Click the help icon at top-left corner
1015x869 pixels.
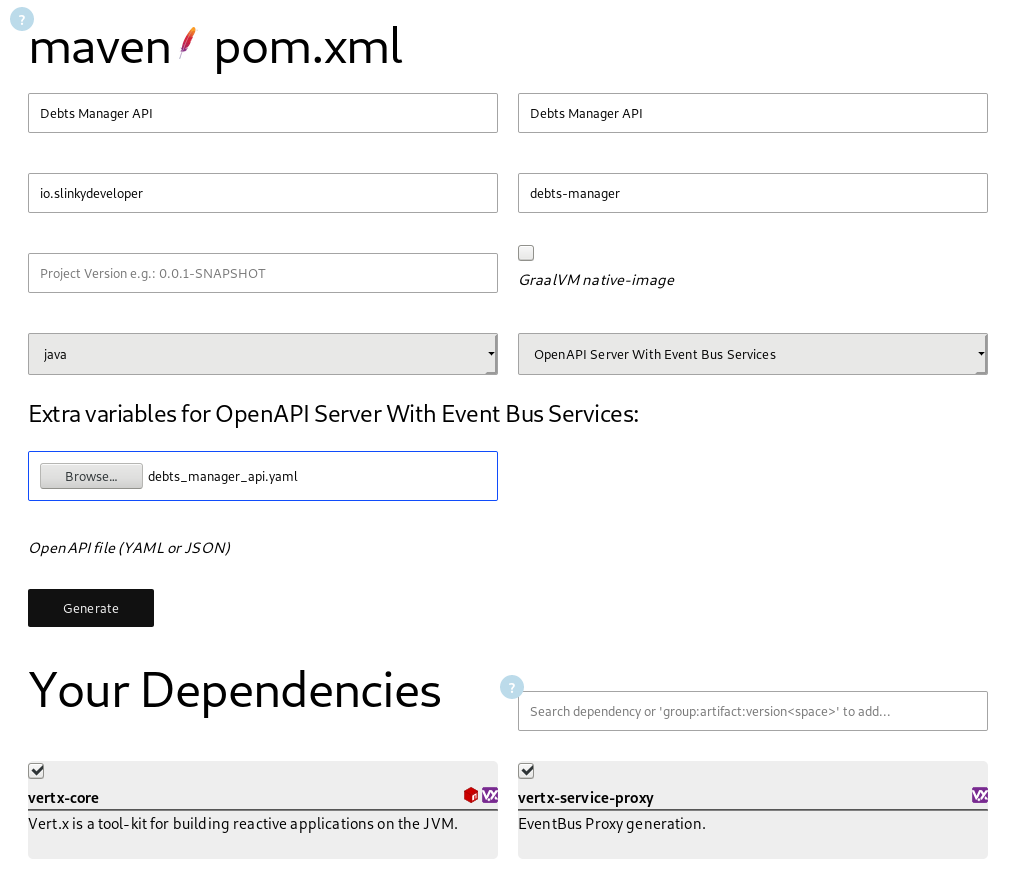click(22, 19)
